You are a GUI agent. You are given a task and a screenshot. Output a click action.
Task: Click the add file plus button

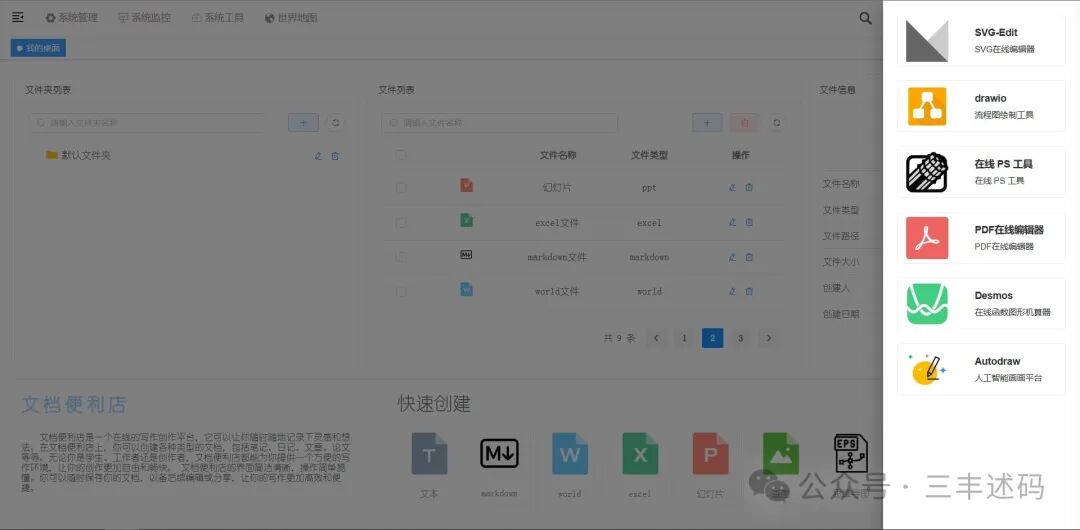(x=707, y=123)
